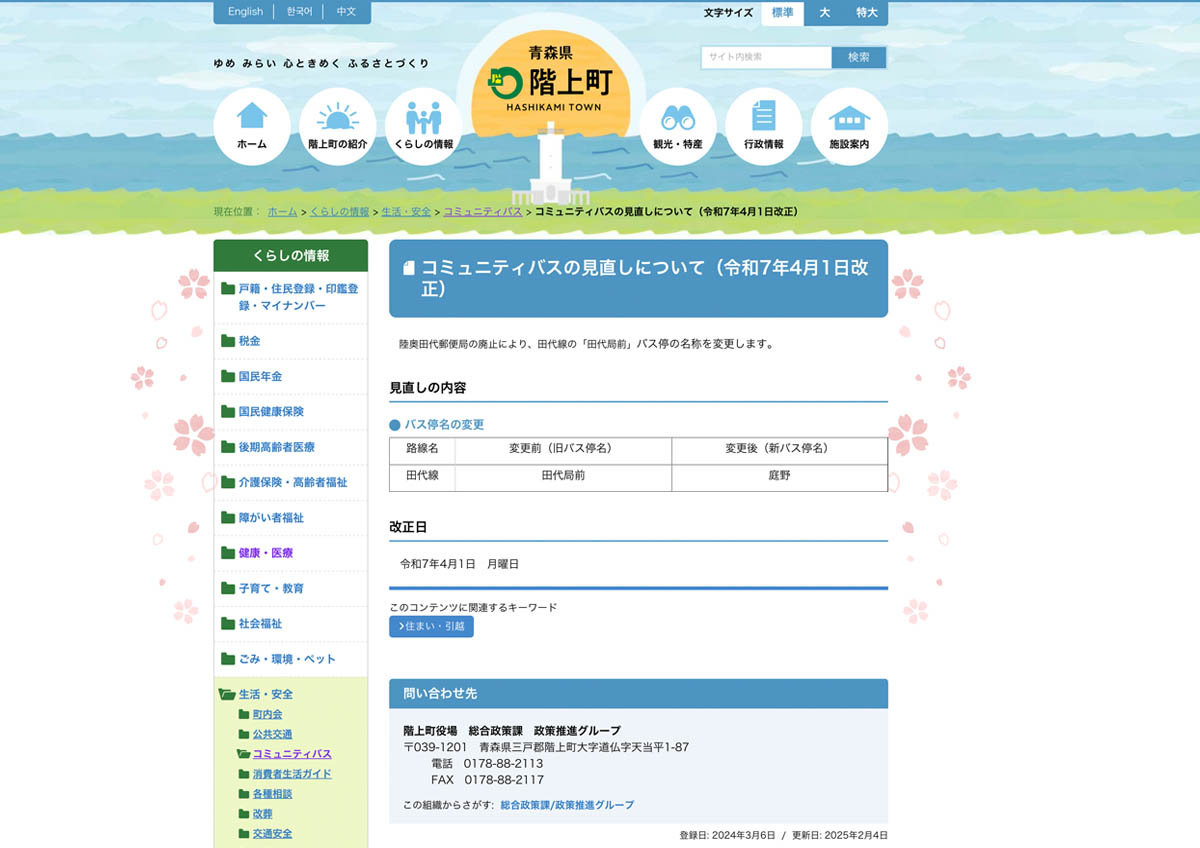Screen dimensions: 1200x848
Task: Open 交通安全 submenu link
Action: point(273,833)
